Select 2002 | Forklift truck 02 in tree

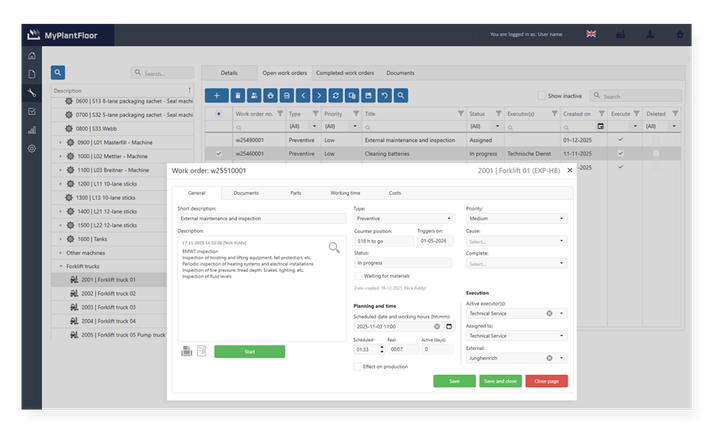109,294
